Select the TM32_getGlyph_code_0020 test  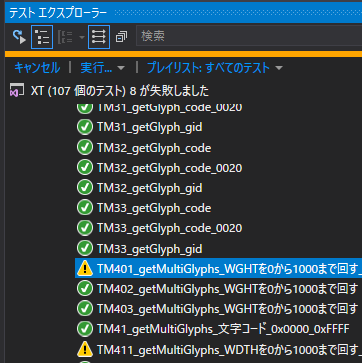point(169,168)
